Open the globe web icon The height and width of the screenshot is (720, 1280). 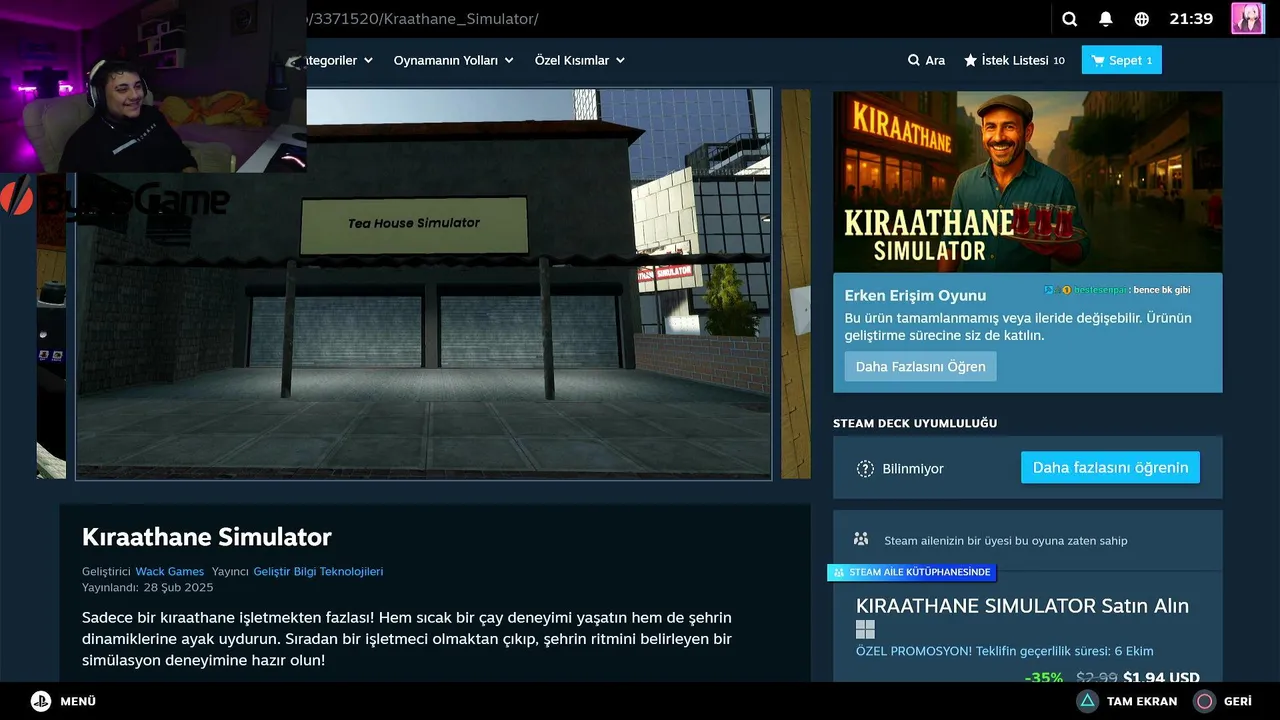1142,19
